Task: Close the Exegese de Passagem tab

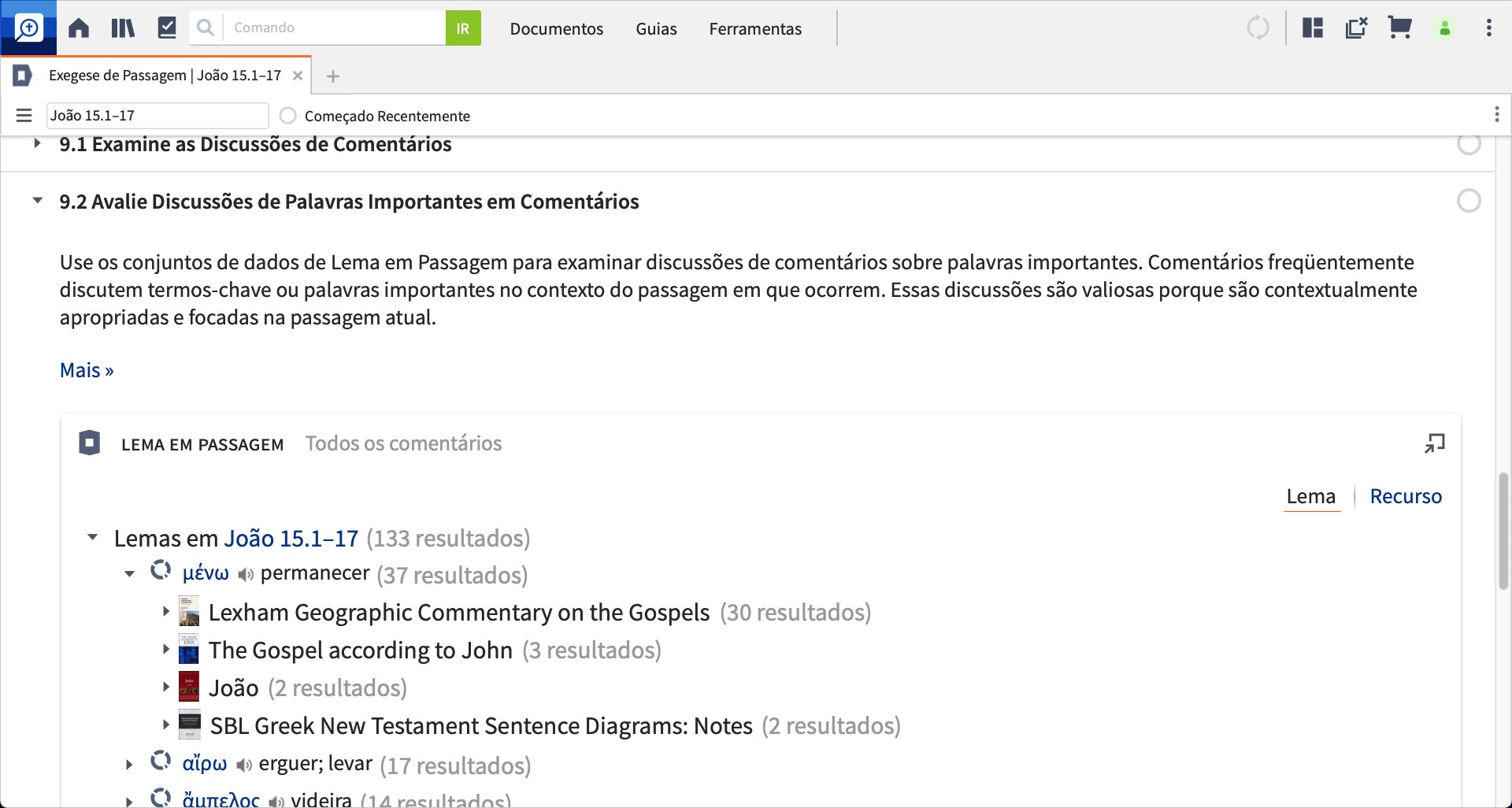Action: [298, 76]
